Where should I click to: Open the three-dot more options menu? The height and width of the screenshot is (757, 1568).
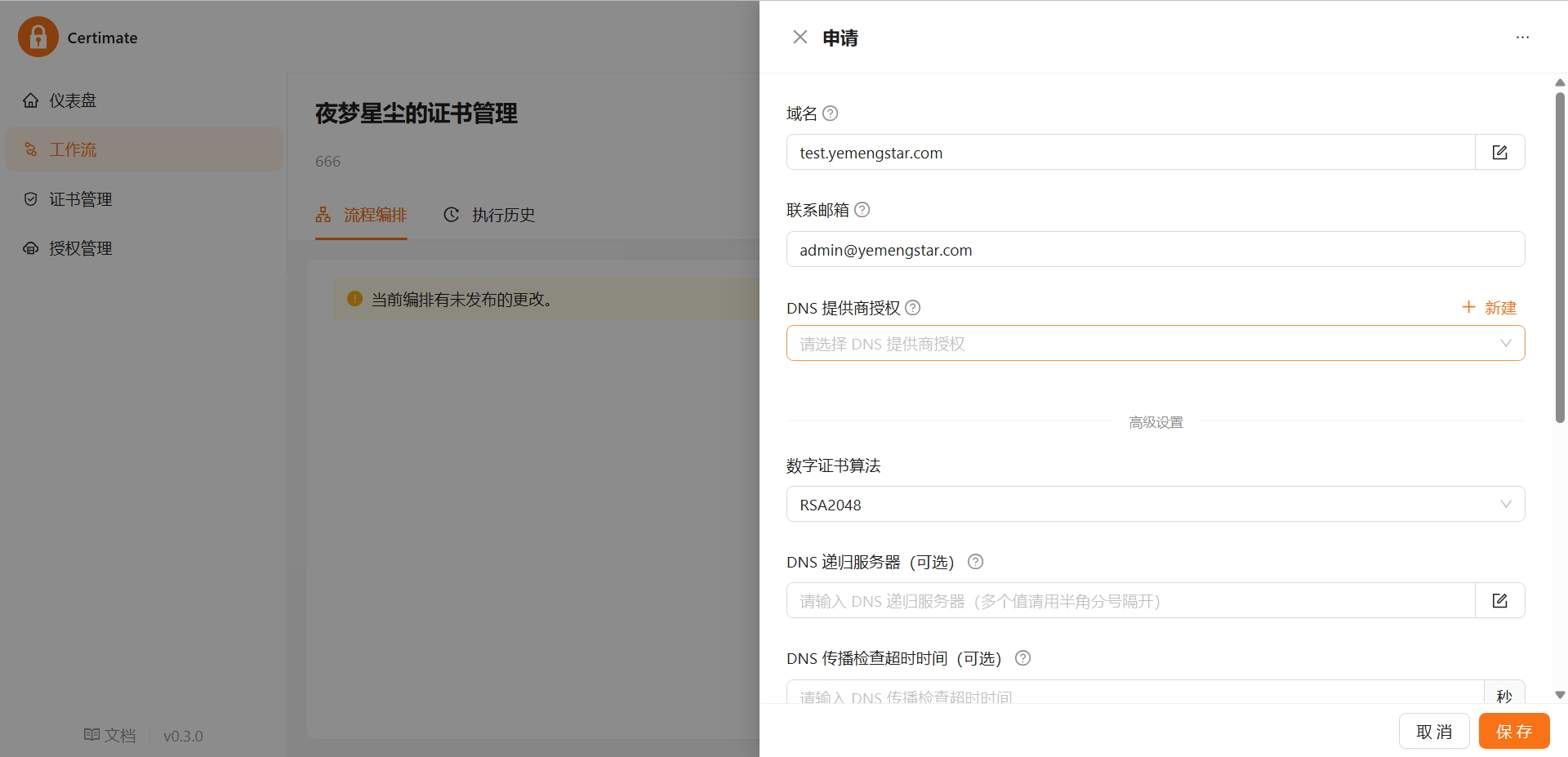(x=1522, y=38)
